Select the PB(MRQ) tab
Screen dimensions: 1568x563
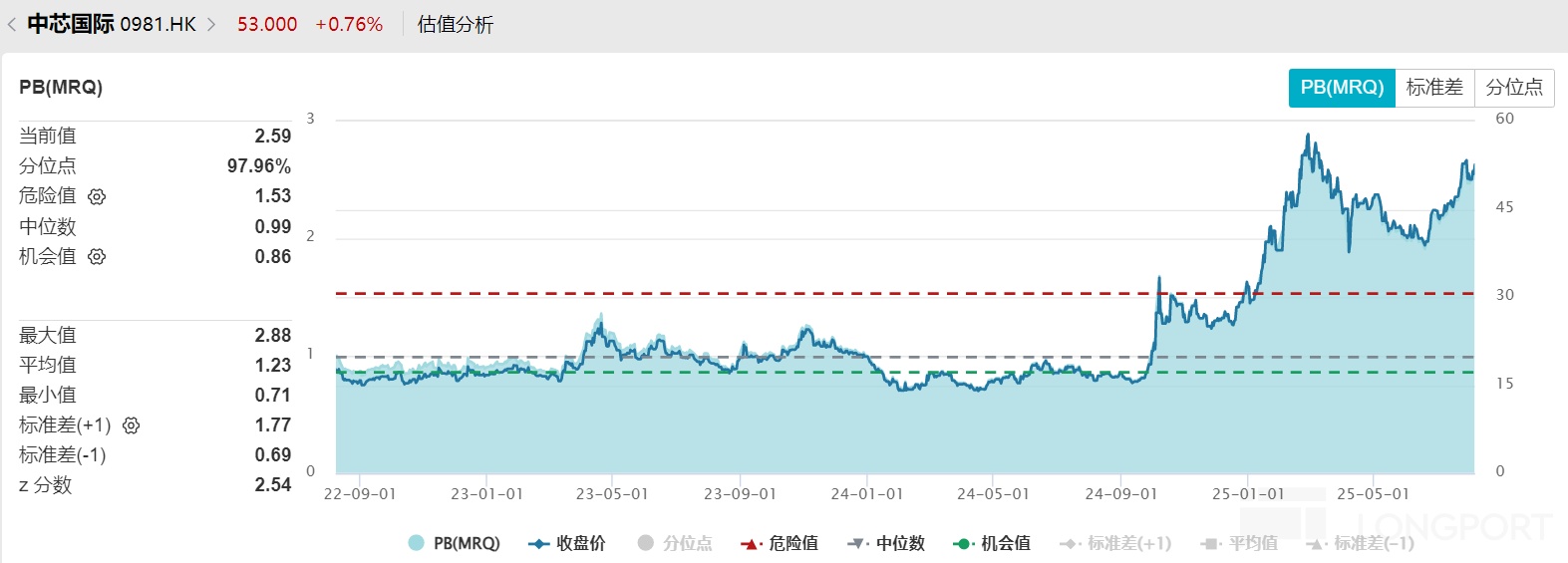pyautogui.click(x=1342, y=88)
